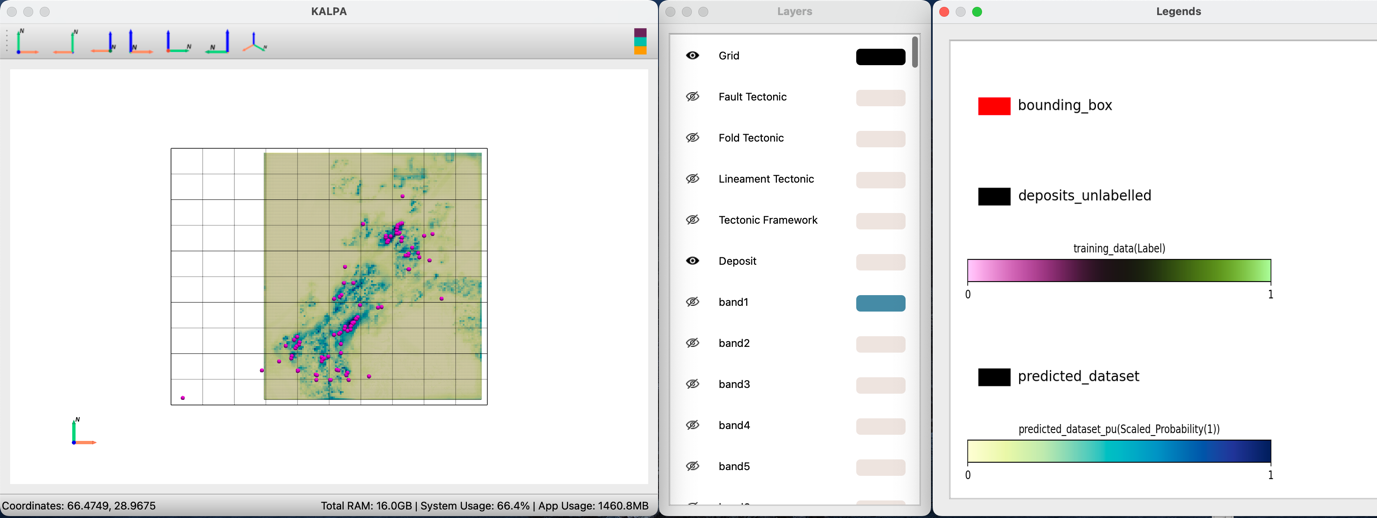
Task: Click the prospectivity map raster in KALPA canvas
Action: 375,278
